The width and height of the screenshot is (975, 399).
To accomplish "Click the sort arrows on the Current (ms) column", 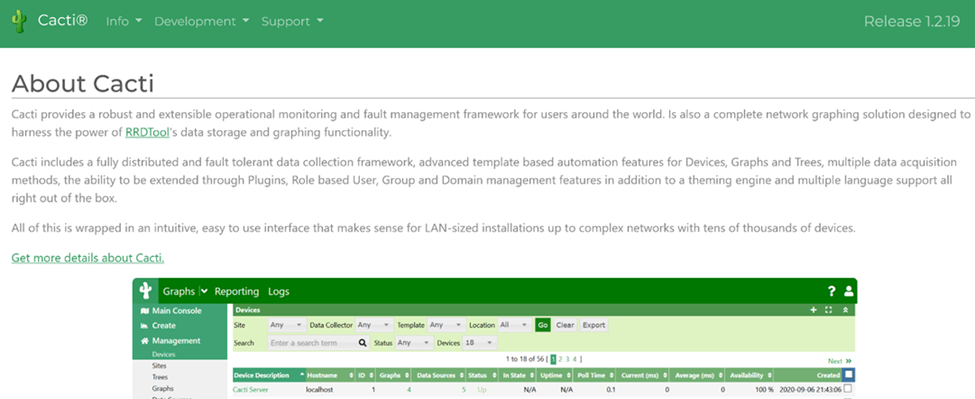I will (664, 375).
